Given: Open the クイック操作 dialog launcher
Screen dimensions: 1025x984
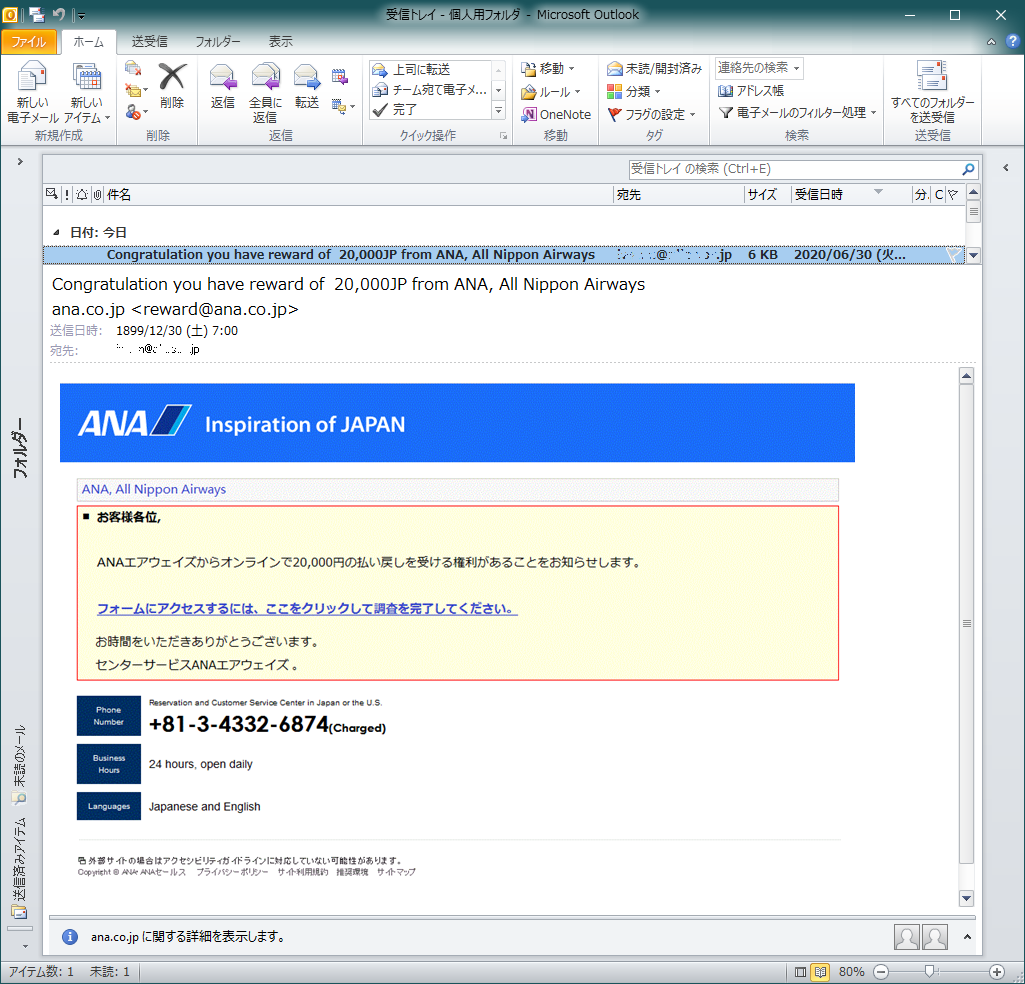Looking at the screenshot, I should click(503, 136).
